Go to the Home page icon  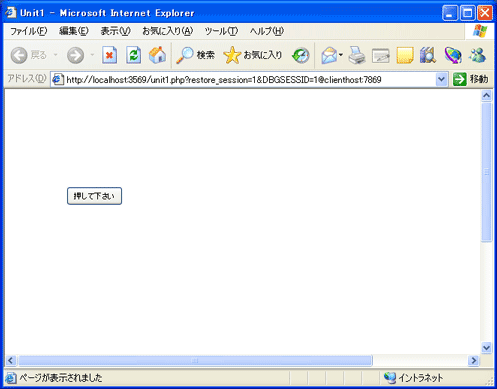click(x=157, y=55)
